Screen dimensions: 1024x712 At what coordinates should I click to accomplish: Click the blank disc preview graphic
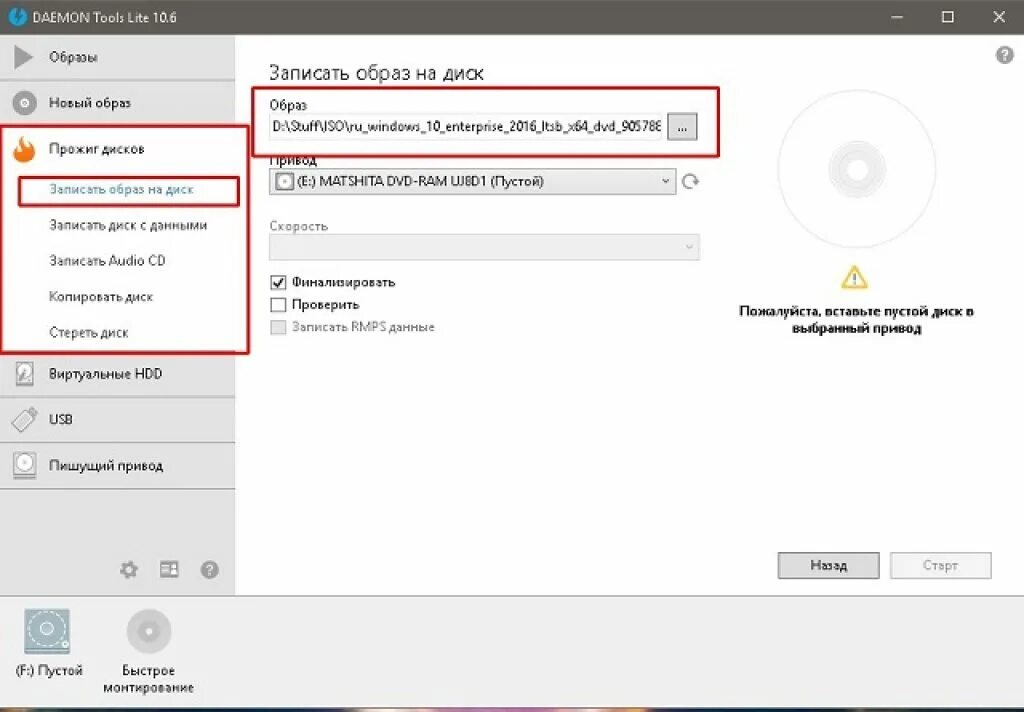857,169
